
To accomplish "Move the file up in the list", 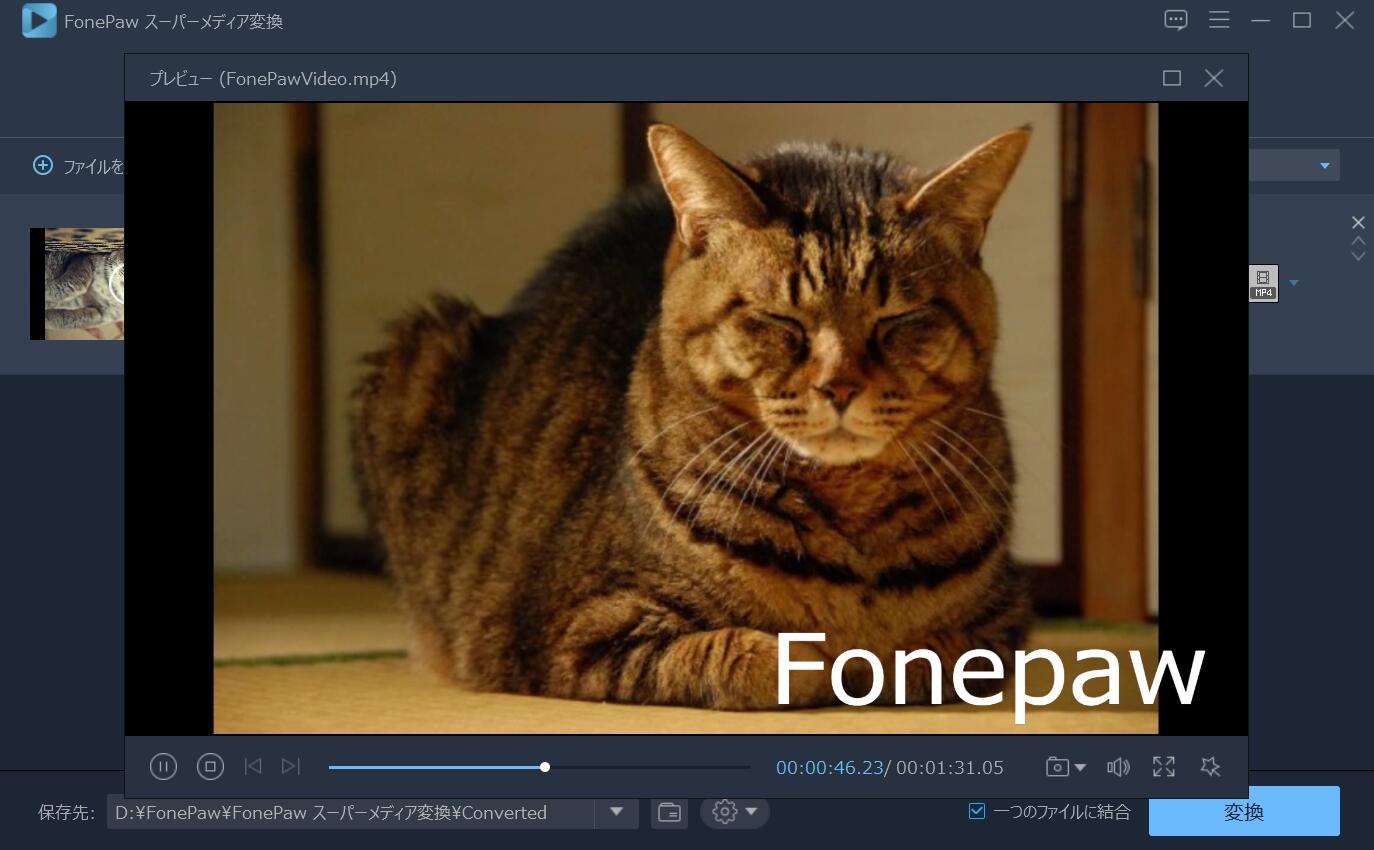I will pyautogui.click(x=1358, y=240).
